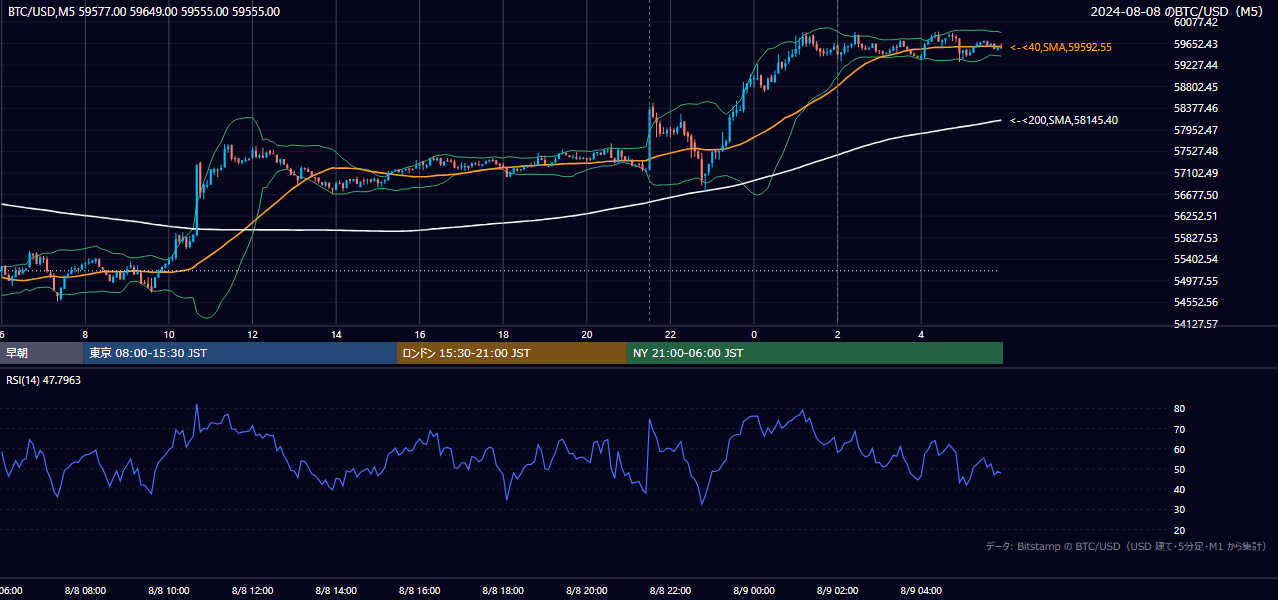Select the orange 40 SMA label 59592.55
Screen dimensions: 1278x600
click(1061, 47)
